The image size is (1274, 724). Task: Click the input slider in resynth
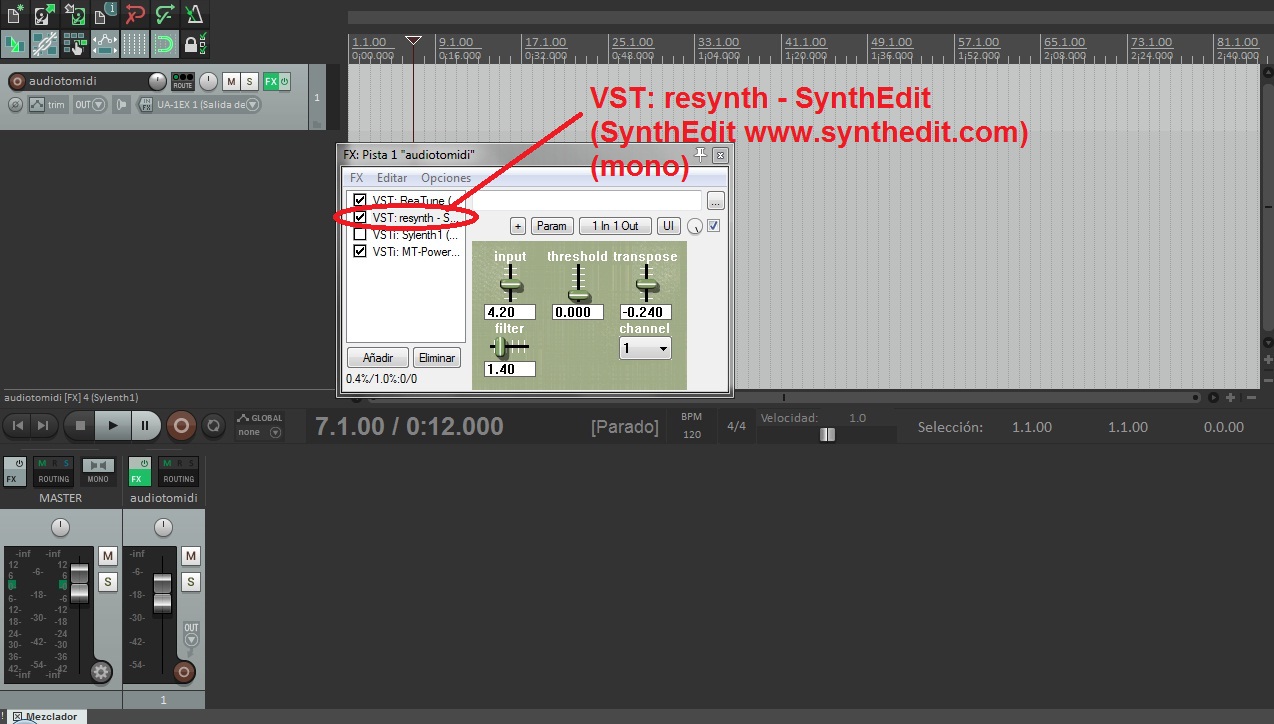pyautogui.click(x=510, y=284)
